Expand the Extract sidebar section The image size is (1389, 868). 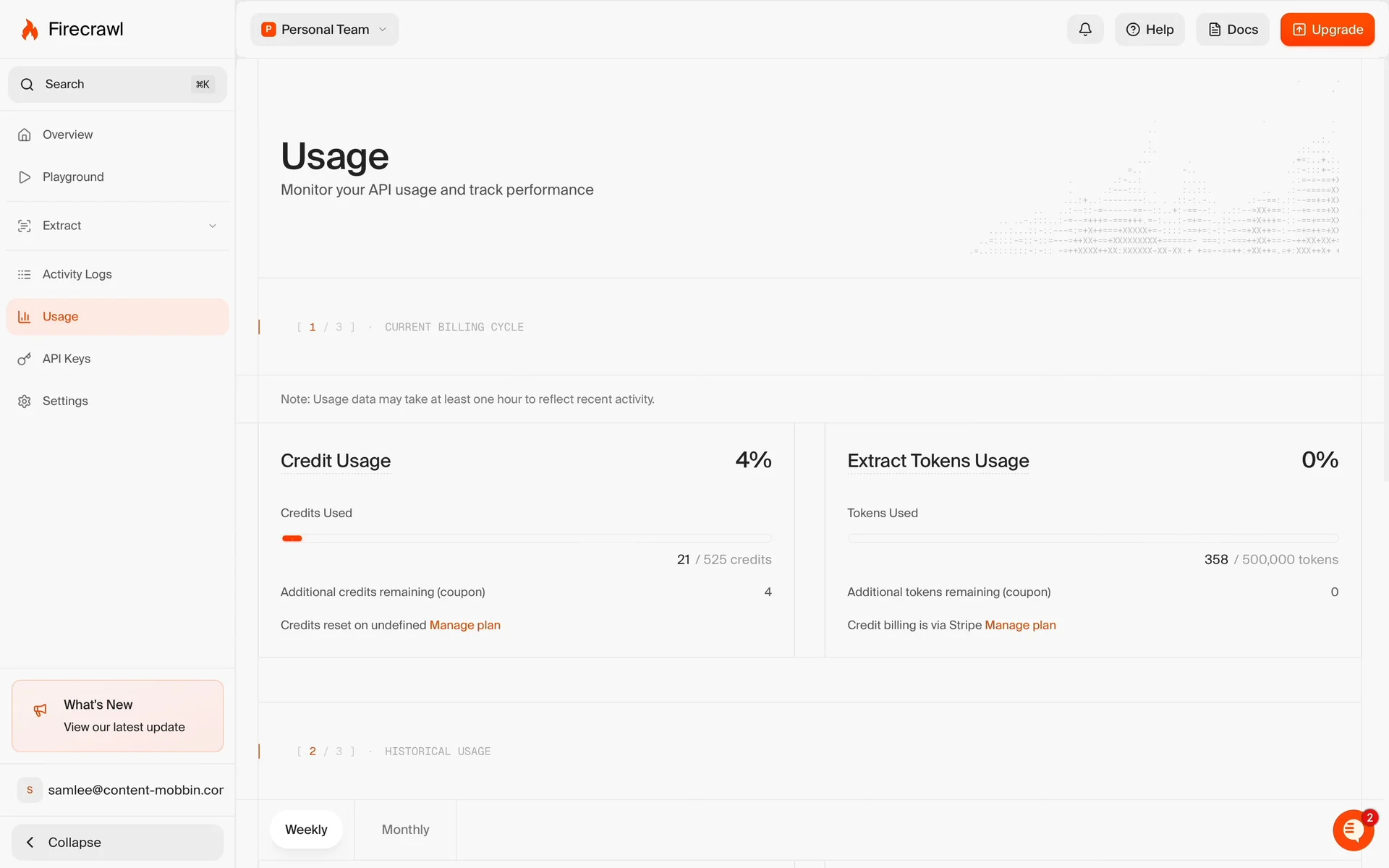coord(117,226)
